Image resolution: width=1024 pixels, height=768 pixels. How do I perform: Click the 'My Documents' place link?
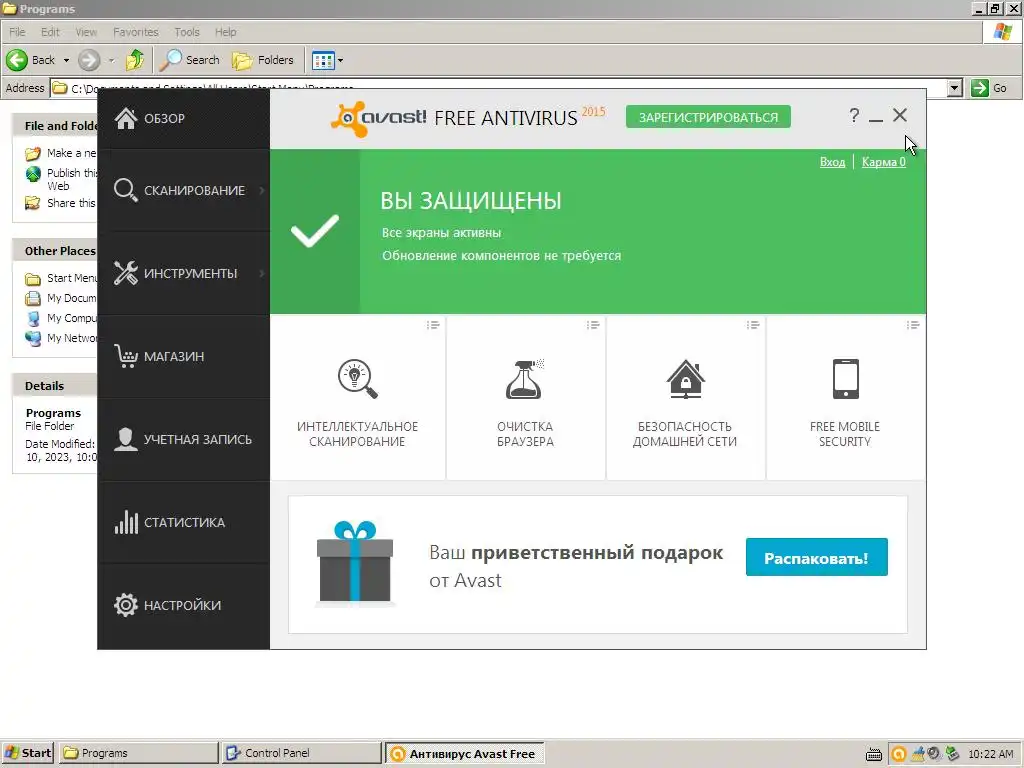pyautogui.click(x=61, y=298)
